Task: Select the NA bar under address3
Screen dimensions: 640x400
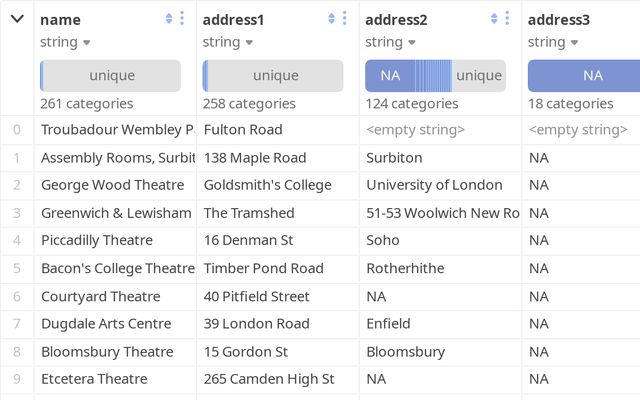Action: click(x=592, y=76)
